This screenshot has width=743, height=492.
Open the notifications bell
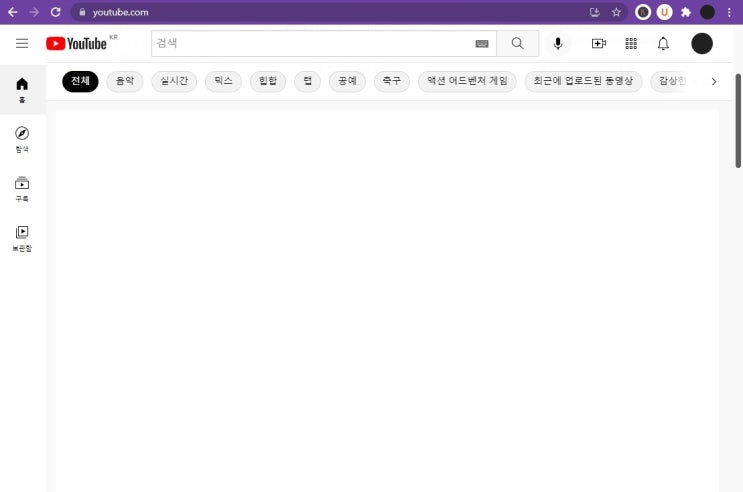663,44
